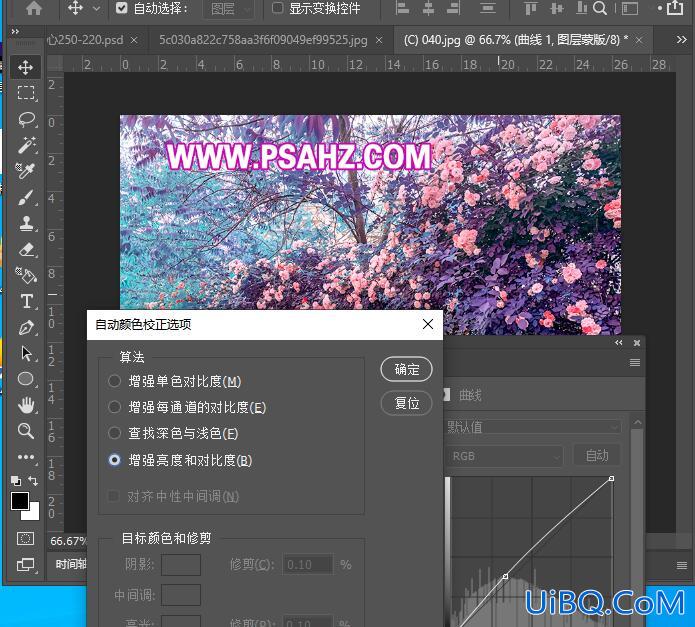Screen dimensions: 695x627
Task: Click the search magnifier in options bar
Action: coord(600,8)
